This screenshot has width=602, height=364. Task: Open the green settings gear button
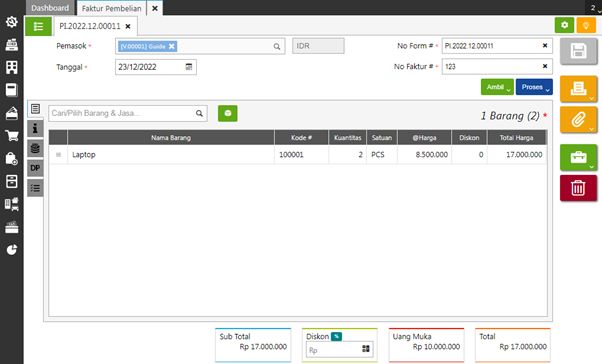click(x=564, y=25)
